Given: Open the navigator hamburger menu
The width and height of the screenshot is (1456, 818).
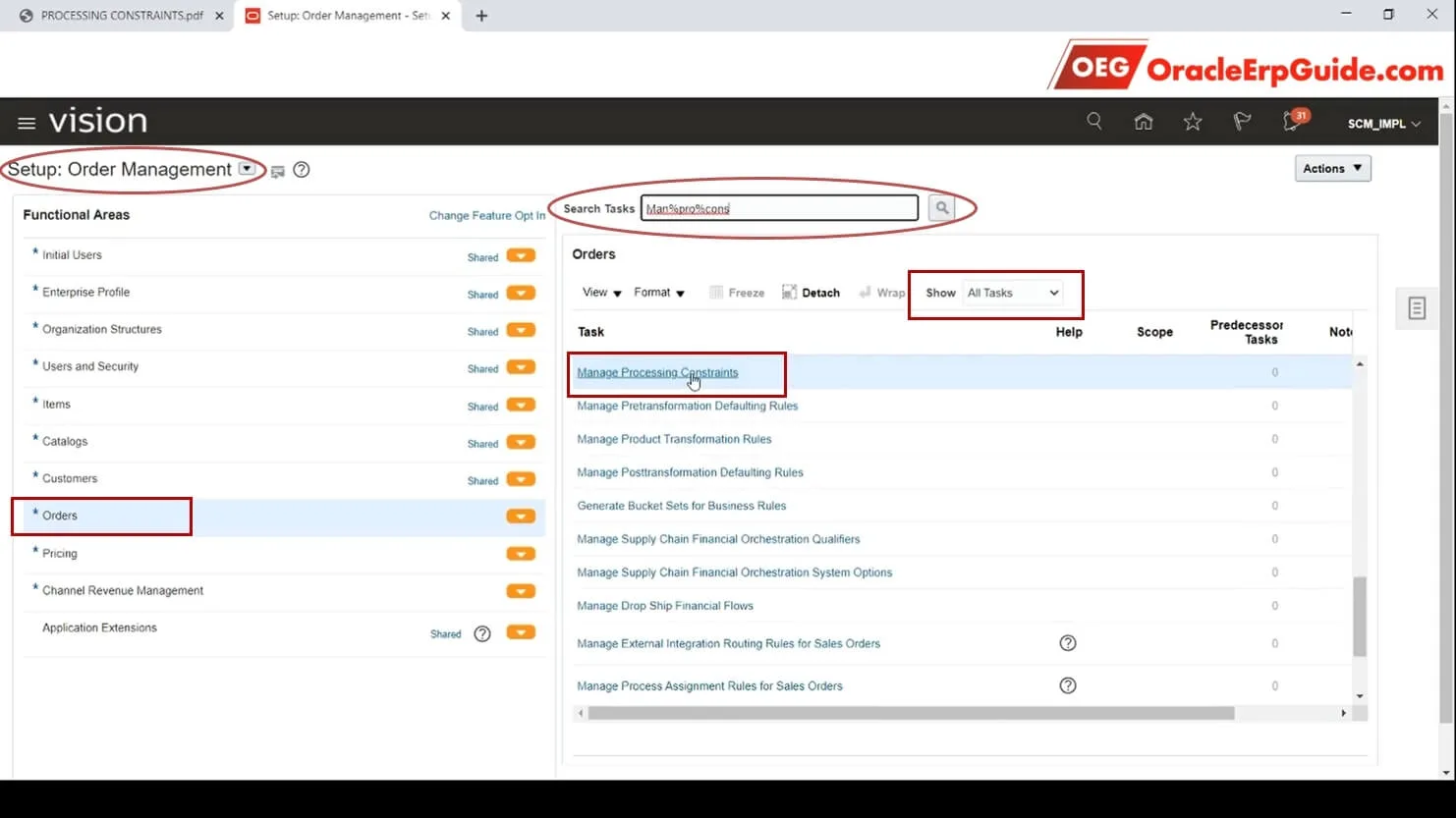Looking at the screenshot, I should coord(27,123).
